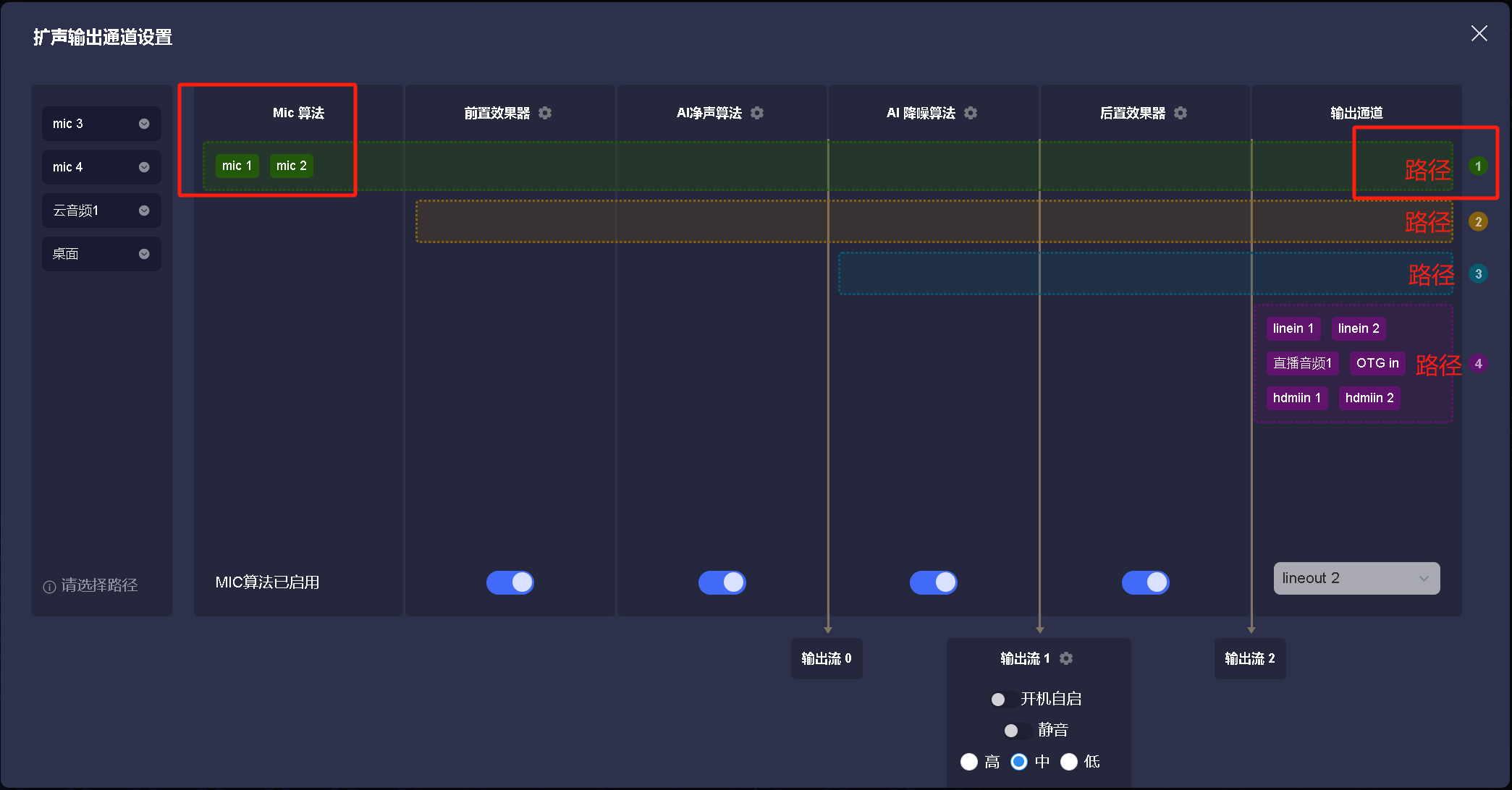This screenshot has height=790, width=1512.
Task: Open AI 降噪算法 settings gear icon
Action: coord(971,113)
